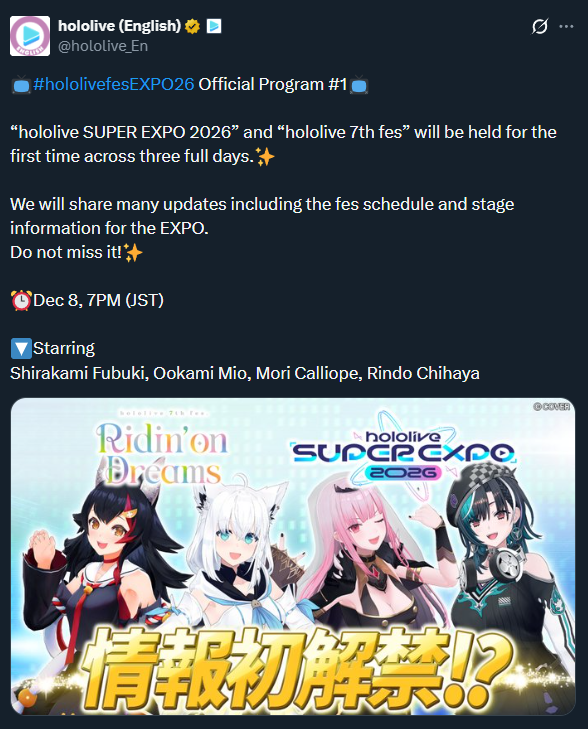The image size is (588, 729).
Task: Click the Grok explain icon
Action: 540,27
